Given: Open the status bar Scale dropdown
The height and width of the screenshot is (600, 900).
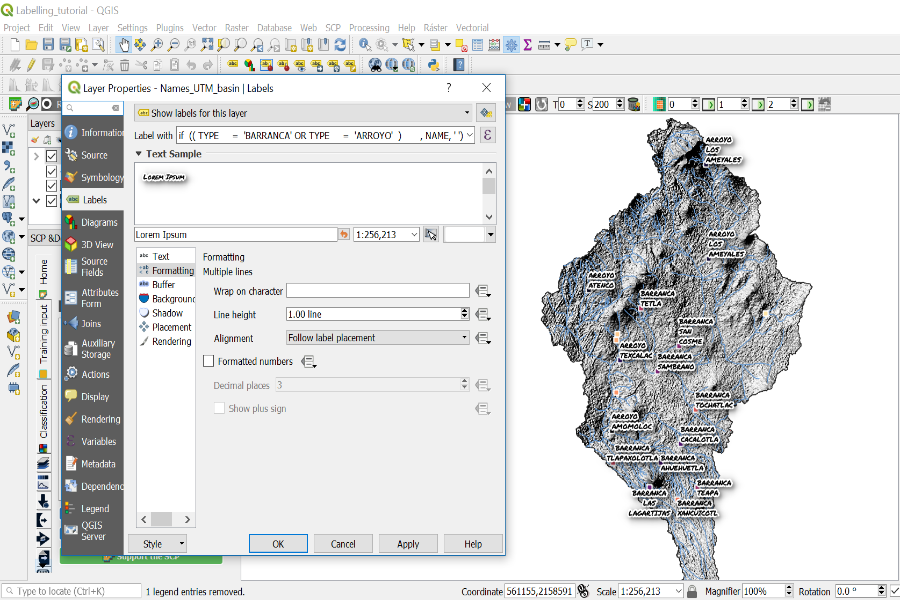Looking at the screenshot, I should coord(678,591).
